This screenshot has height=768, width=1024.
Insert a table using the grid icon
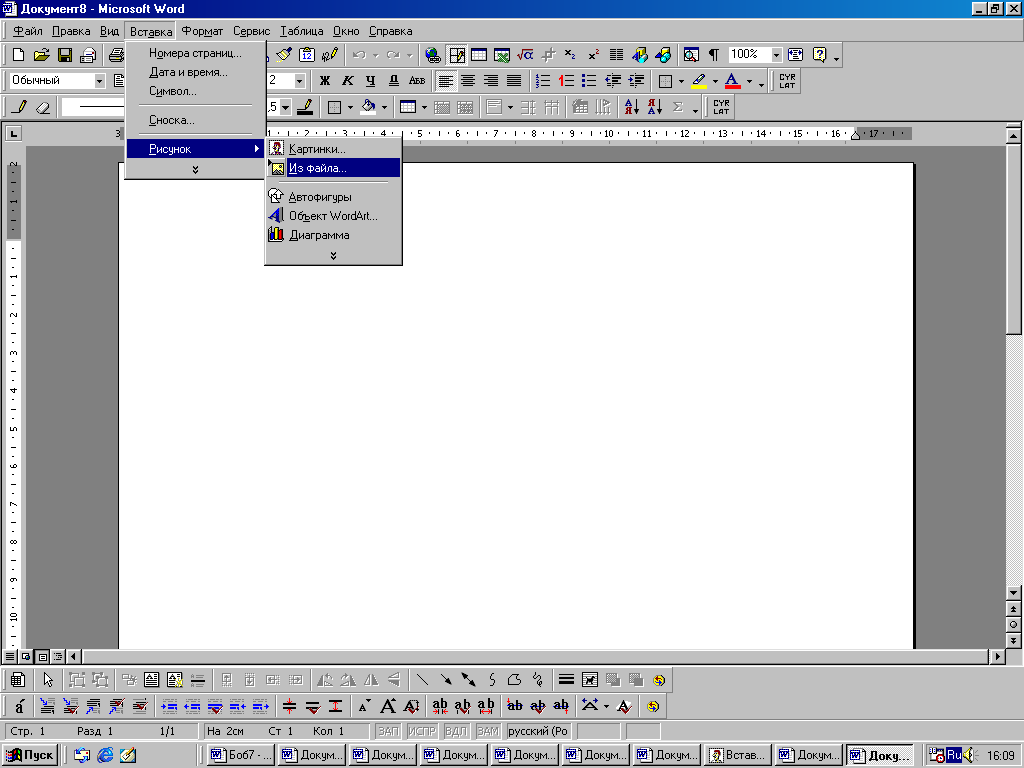[x=479, y=55]
